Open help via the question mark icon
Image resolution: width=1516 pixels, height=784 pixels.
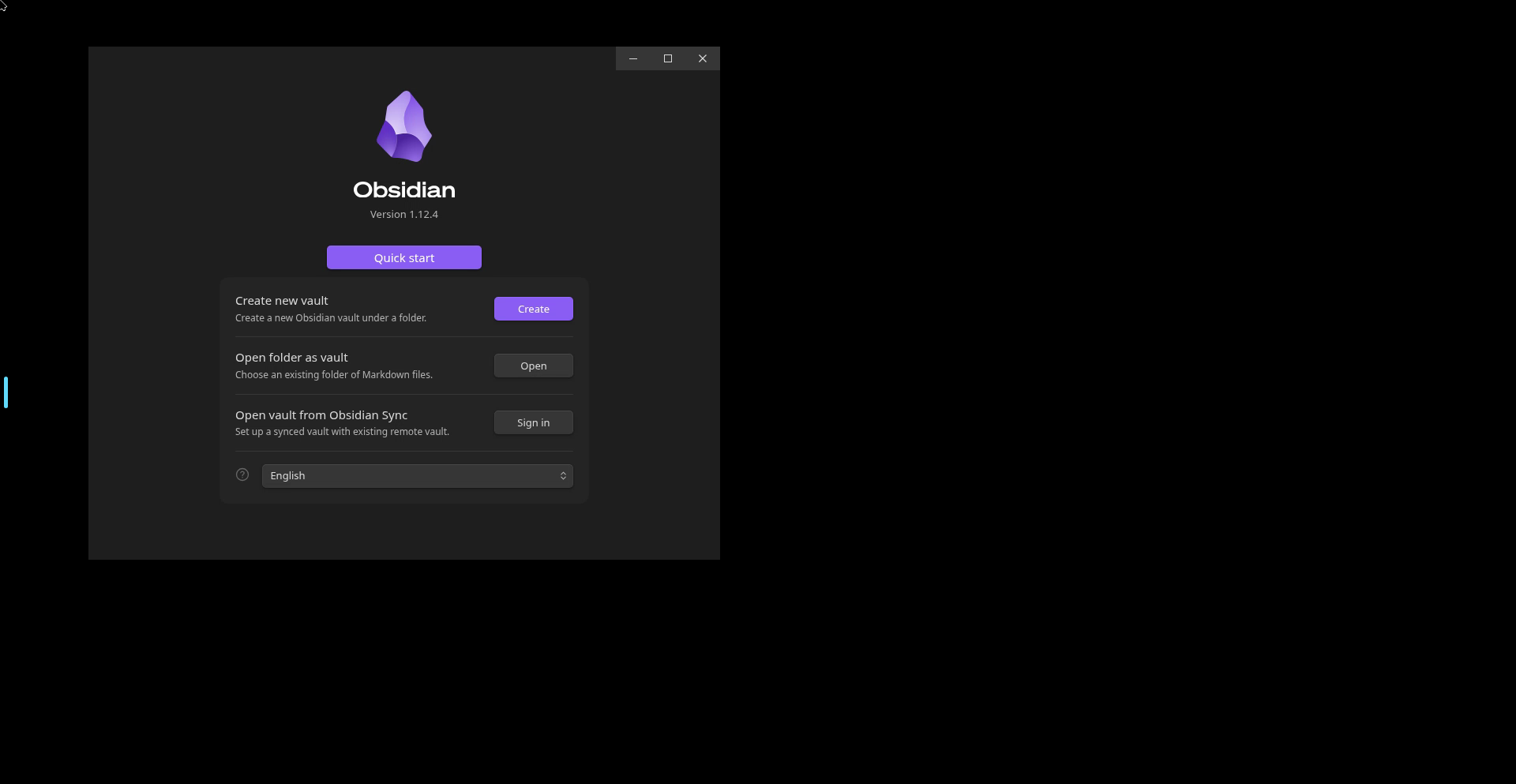[242, 475]
